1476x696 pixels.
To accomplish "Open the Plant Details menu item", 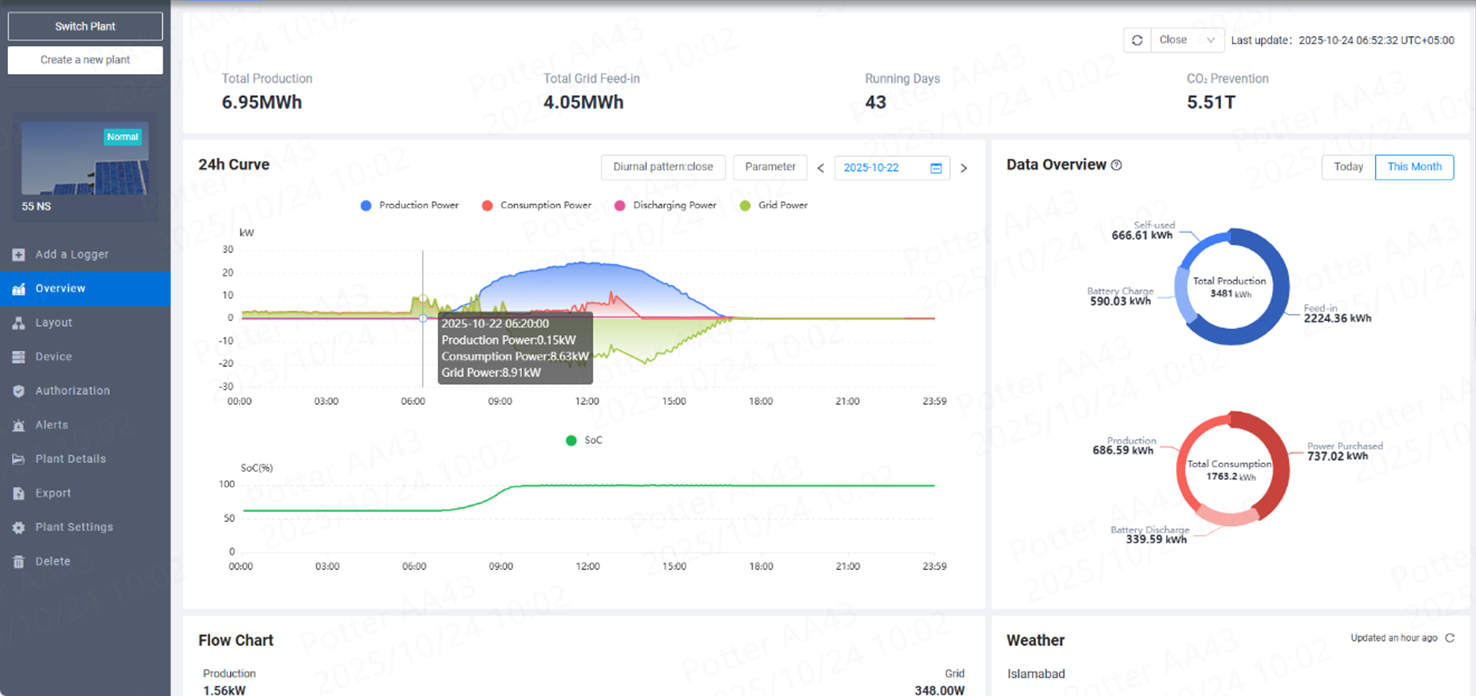I will coord(70,459).
